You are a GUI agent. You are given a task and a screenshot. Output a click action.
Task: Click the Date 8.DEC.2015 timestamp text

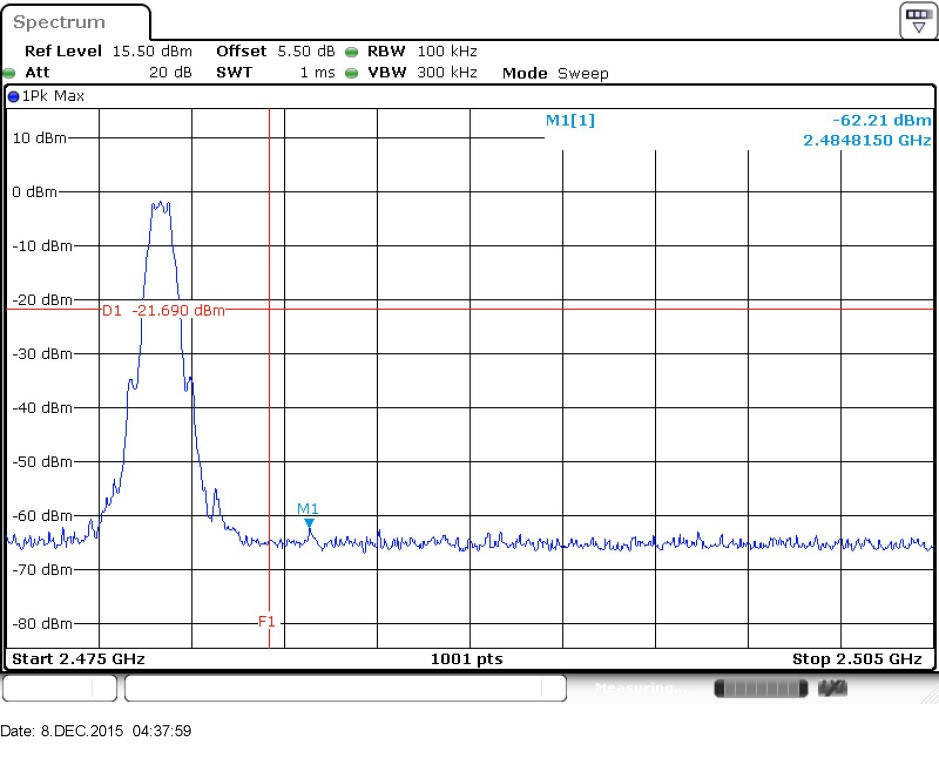click(x=96, y=731)
